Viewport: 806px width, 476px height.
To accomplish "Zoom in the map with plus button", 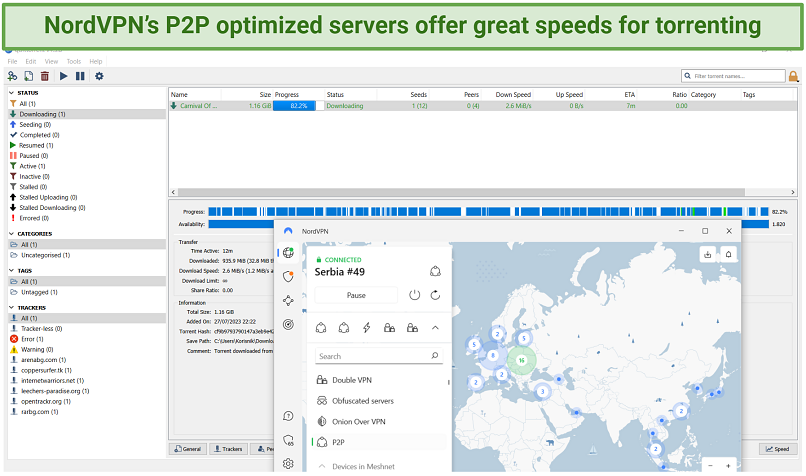I will (728, 466).
